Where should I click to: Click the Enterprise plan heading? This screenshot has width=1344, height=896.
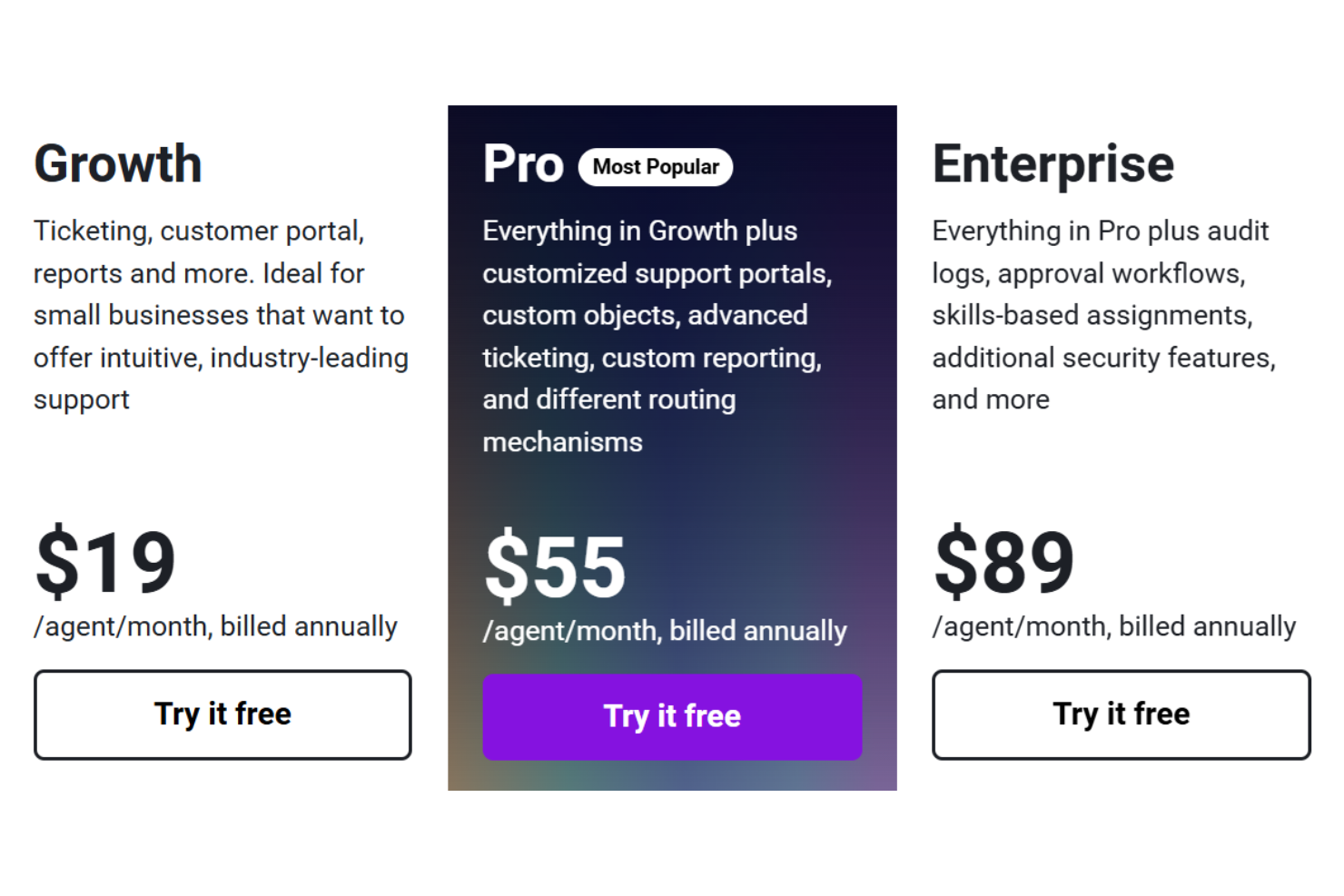pyautogui.click(x=1052, y=163)
